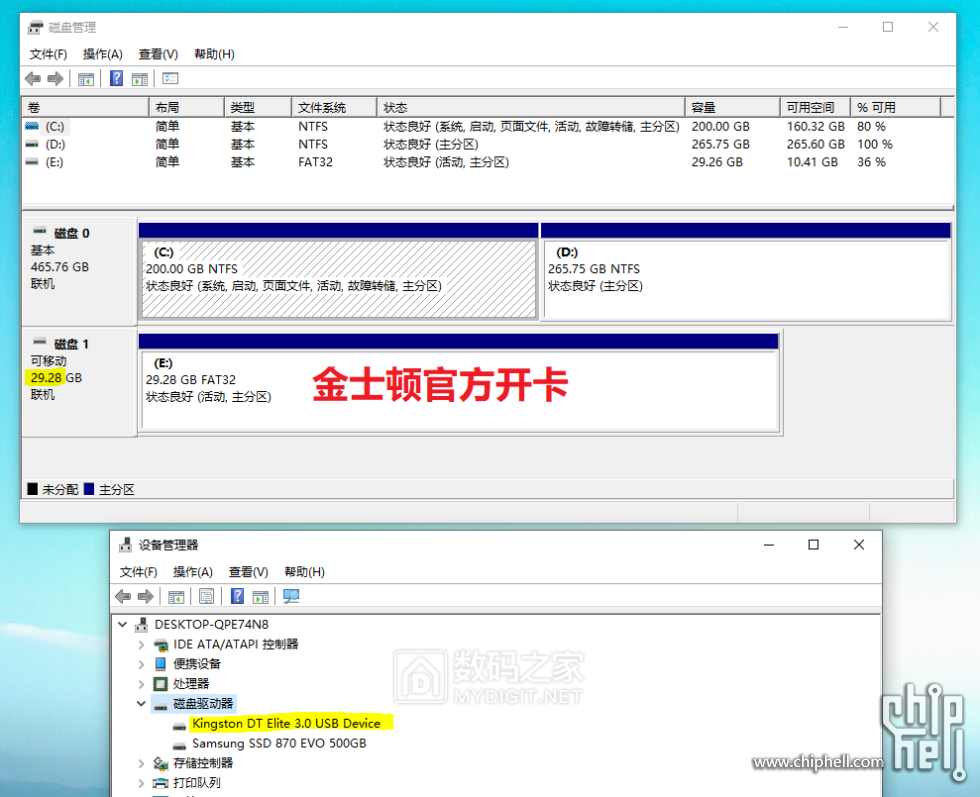The width and height of the screenshot is (980, 797).
Task: Open the checklist settings icon in Disk Management
Action: [x=170, y=78]
